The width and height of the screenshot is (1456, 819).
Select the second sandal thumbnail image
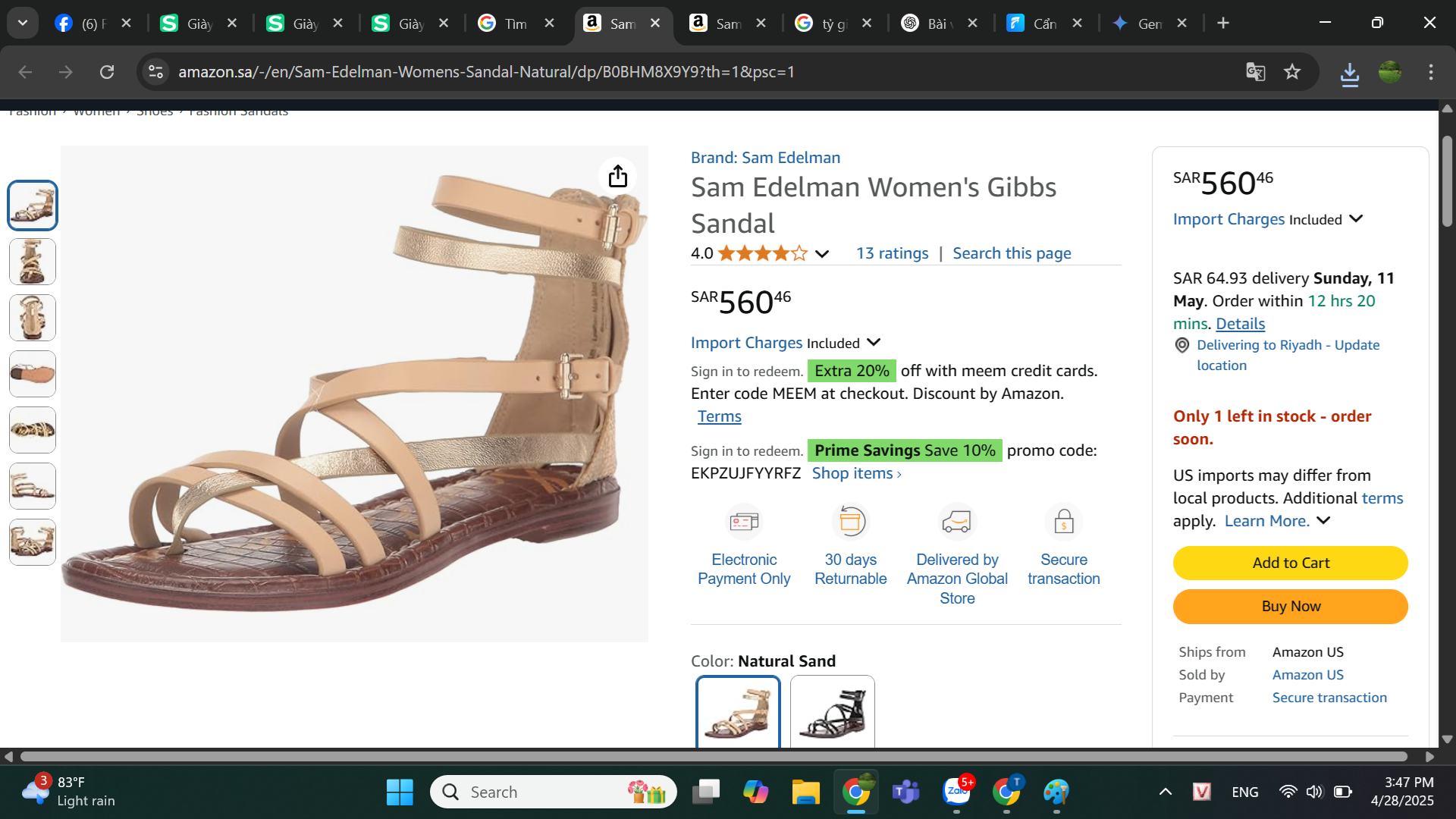pos(33,262)
